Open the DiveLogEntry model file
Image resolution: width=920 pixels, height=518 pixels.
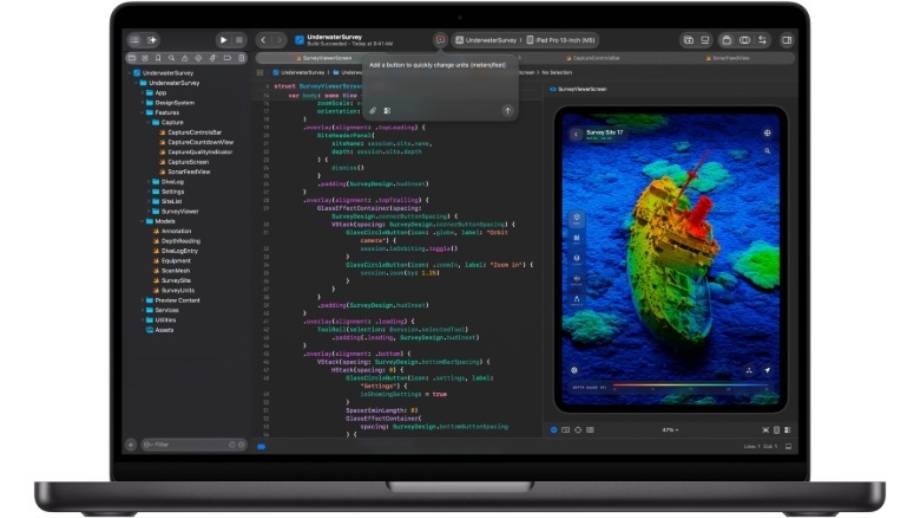(175, 251)
